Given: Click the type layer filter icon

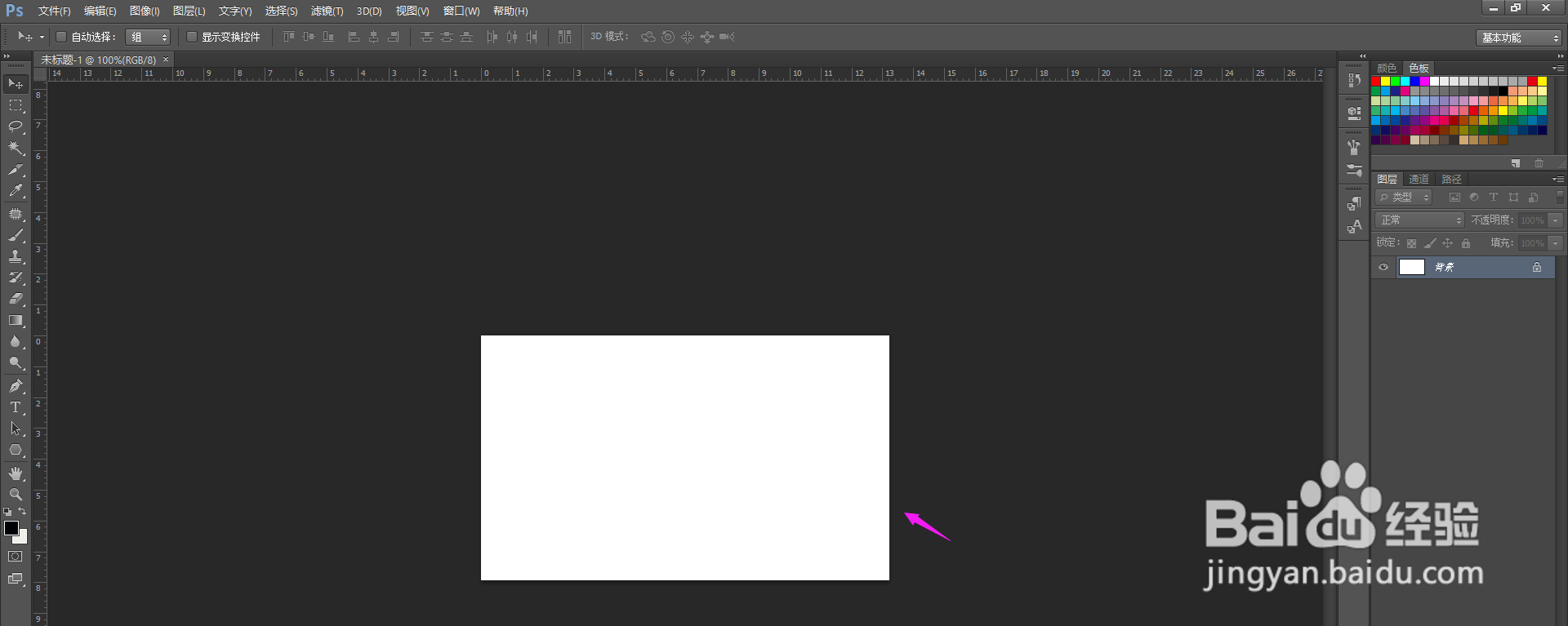Looking at the screenshot, I should (x=1494, y=198).
